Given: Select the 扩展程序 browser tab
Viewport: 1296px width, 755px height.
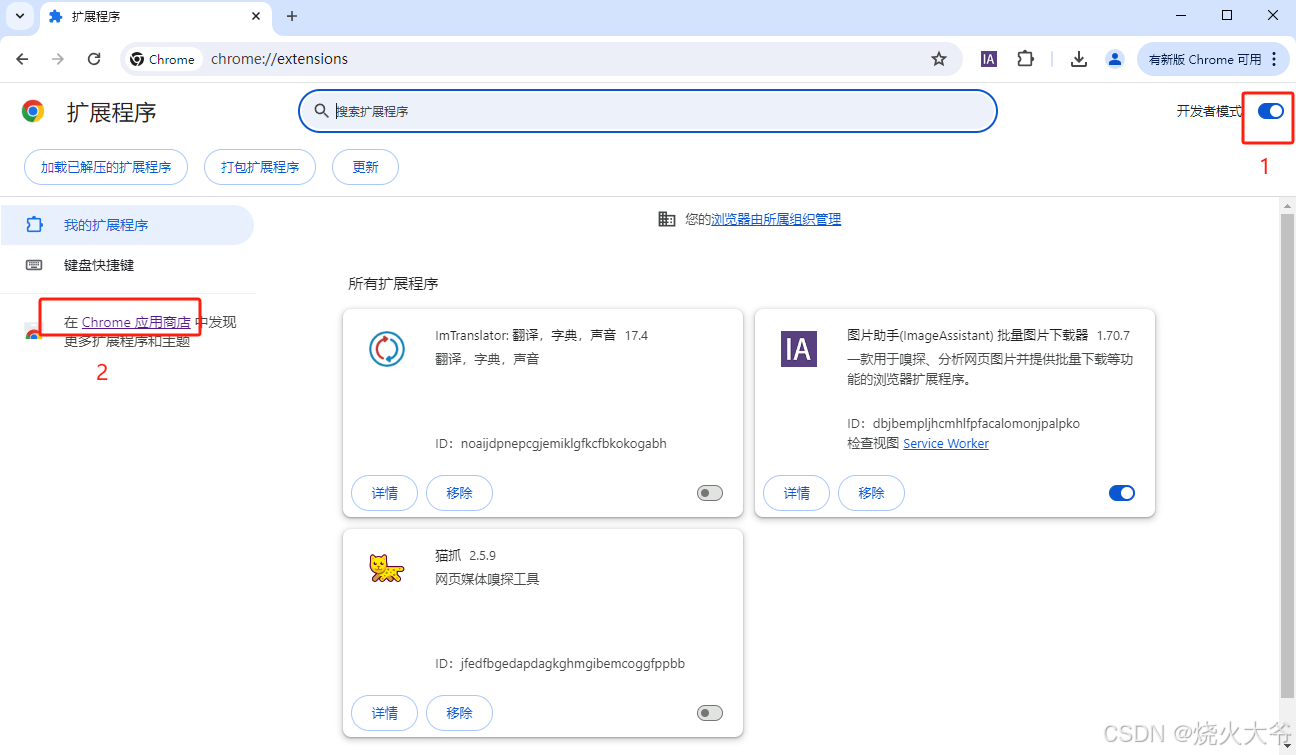Looking at the screenshot, I should [x=155, y=17].
